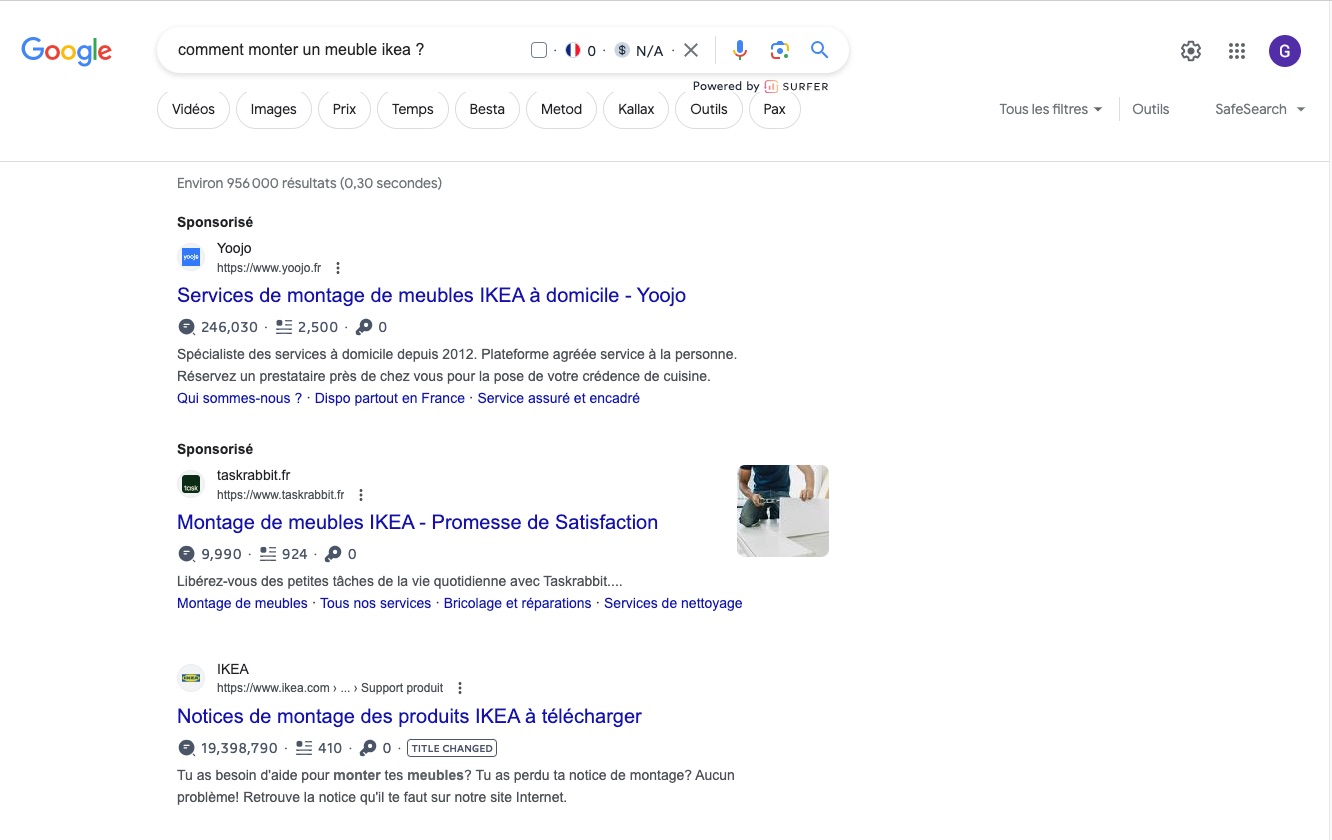The width and height of the screenshot is (1332, 840).
Task: Follow the Service assuré et encadré sitelink
Action: pos(559,398)
